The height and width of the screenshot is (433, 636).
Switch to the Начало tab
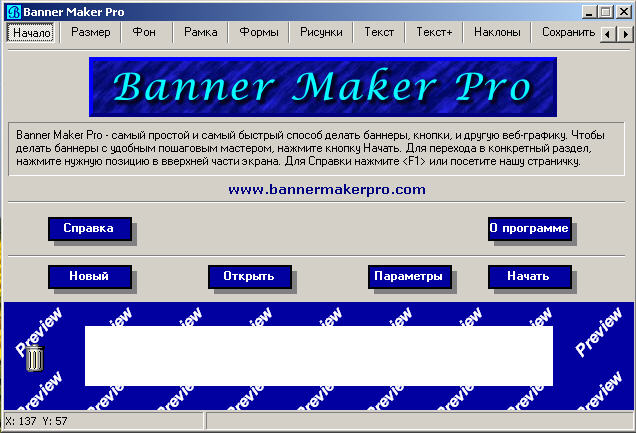click(32, 32)
